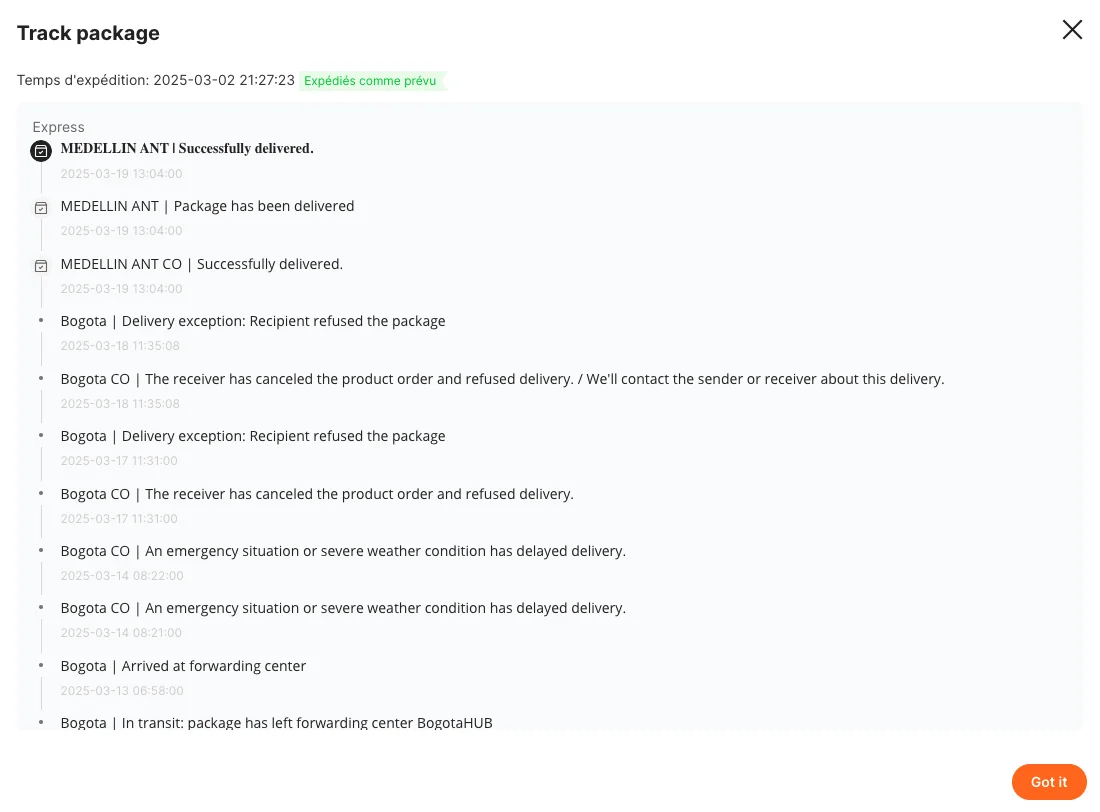The width and height of the screenshot is (1100, 812).
Task: Click the black delivered status icon
Action: click(41, 151)
